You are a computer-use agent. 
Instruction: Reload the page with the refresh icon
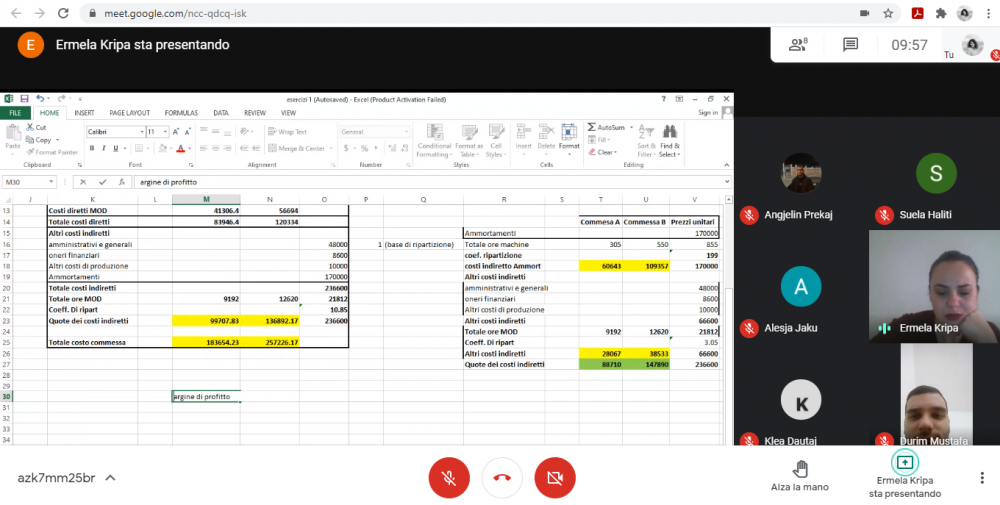pos(63,13)
